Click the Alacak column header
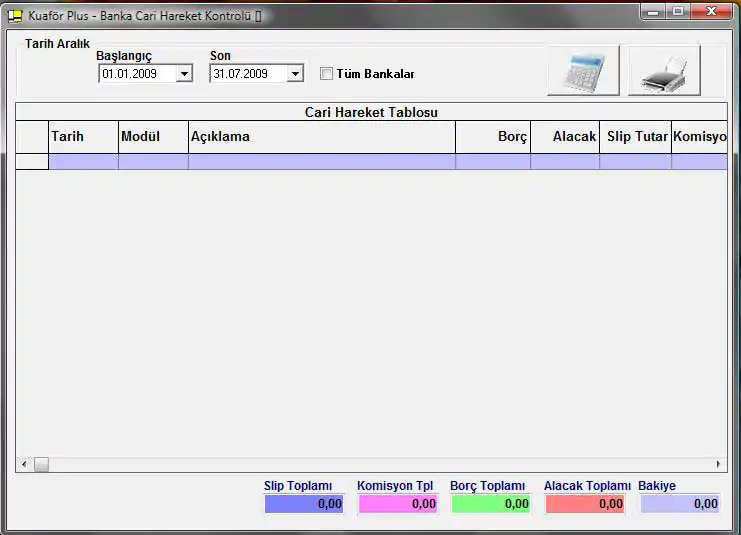This screenshot has height=535, width=741. pos(565,137)
